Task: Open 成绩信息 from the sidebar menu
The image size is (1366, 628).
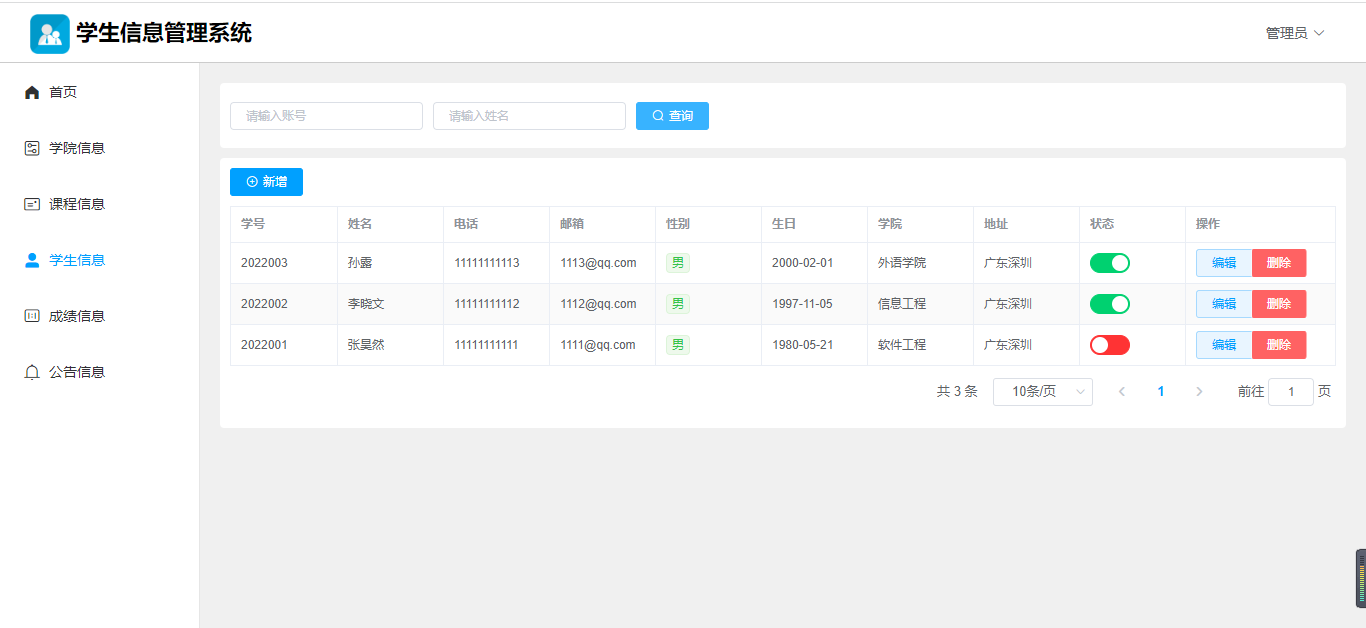Action: point(77,316)
